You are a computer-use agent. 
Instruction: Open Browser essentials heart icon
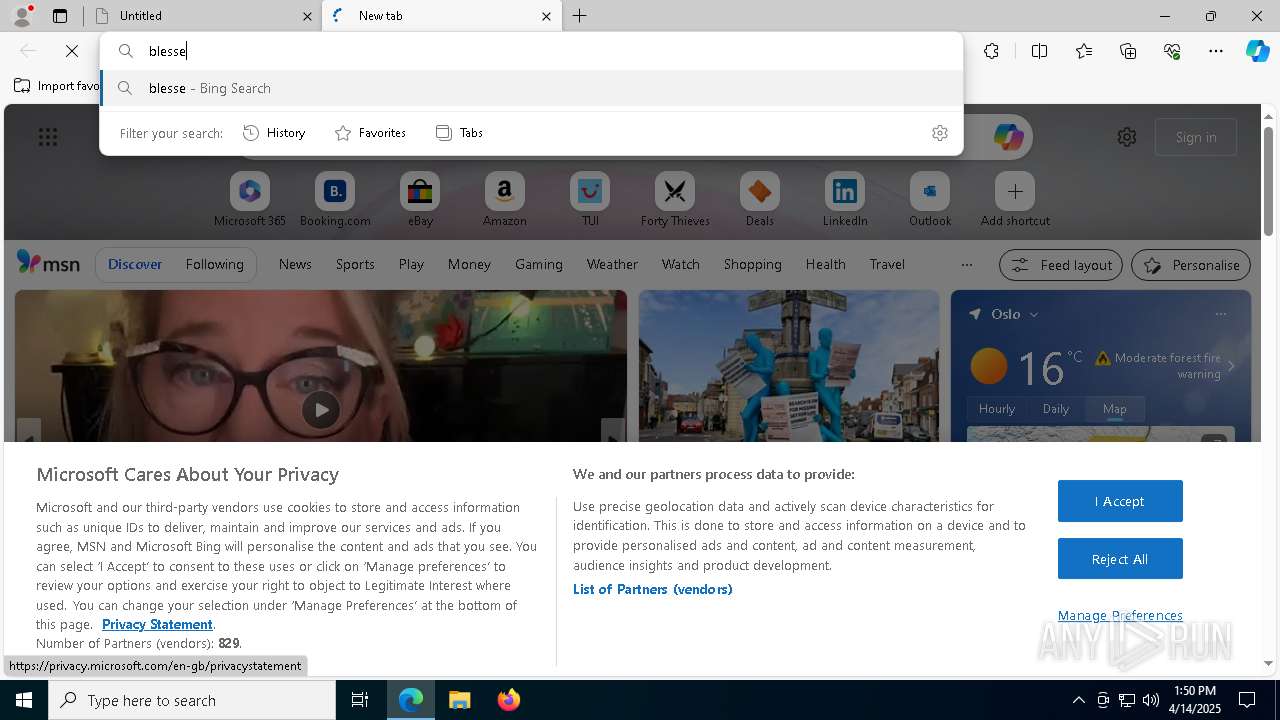click(1172, 51)
